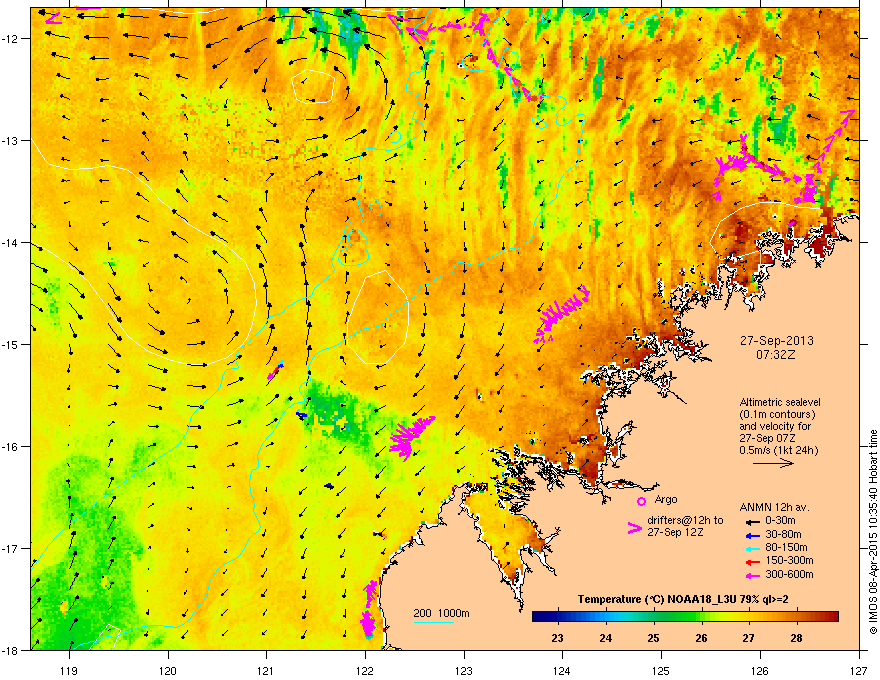Image resolution: width=880 pixels, height=680 pixels.
Task: Click the latitude axis label -15
Action: [x=10, y=344]
